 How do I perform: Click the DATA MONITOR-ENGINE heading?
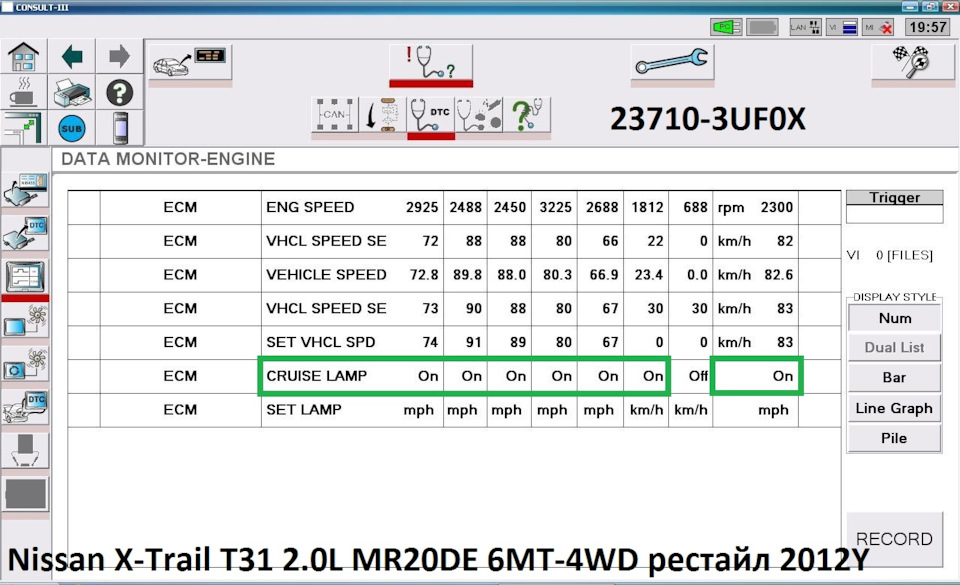coord(168,159)
